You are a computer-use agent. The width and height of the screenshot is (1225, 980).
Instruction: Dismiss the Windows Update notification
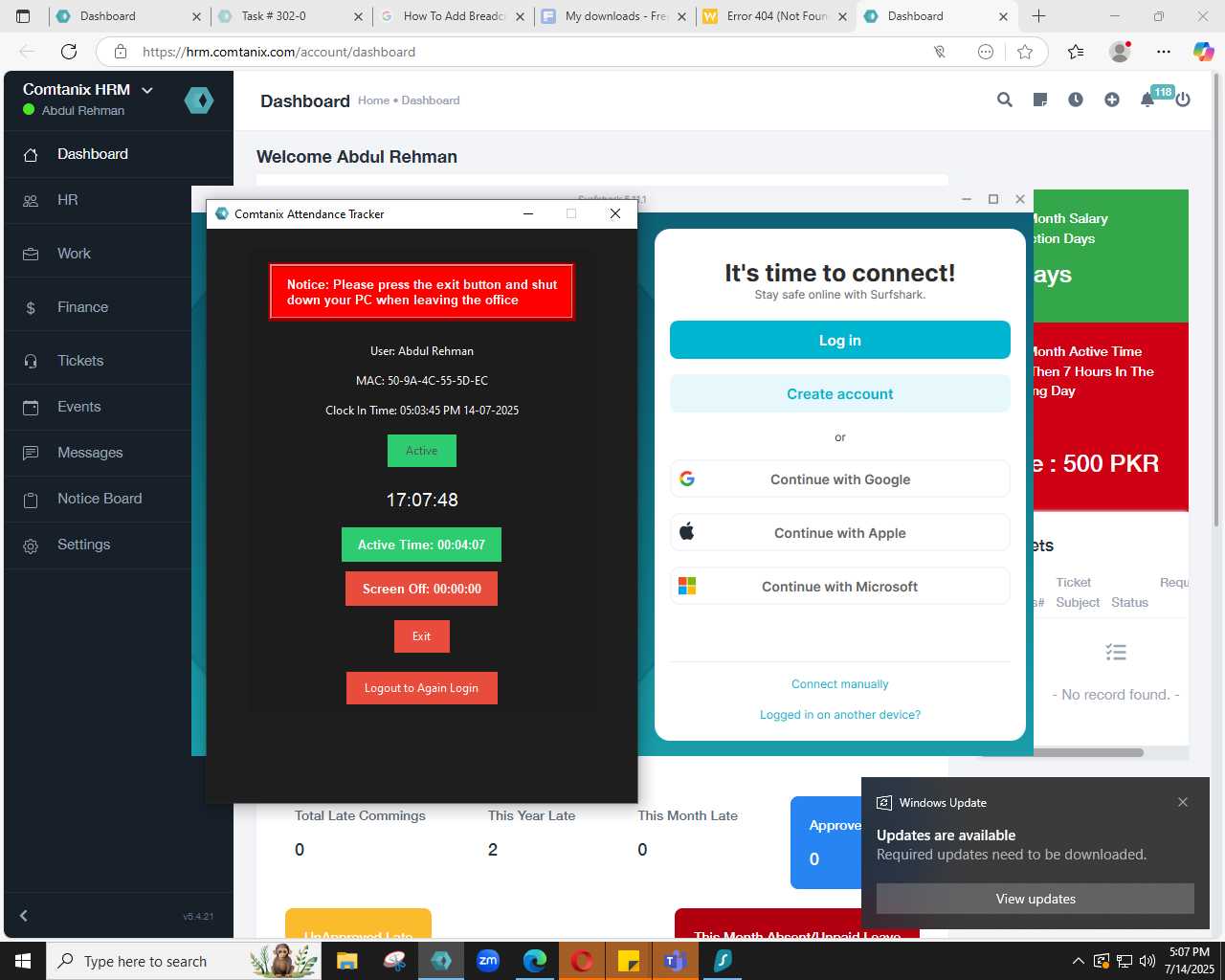point(1183,802)
